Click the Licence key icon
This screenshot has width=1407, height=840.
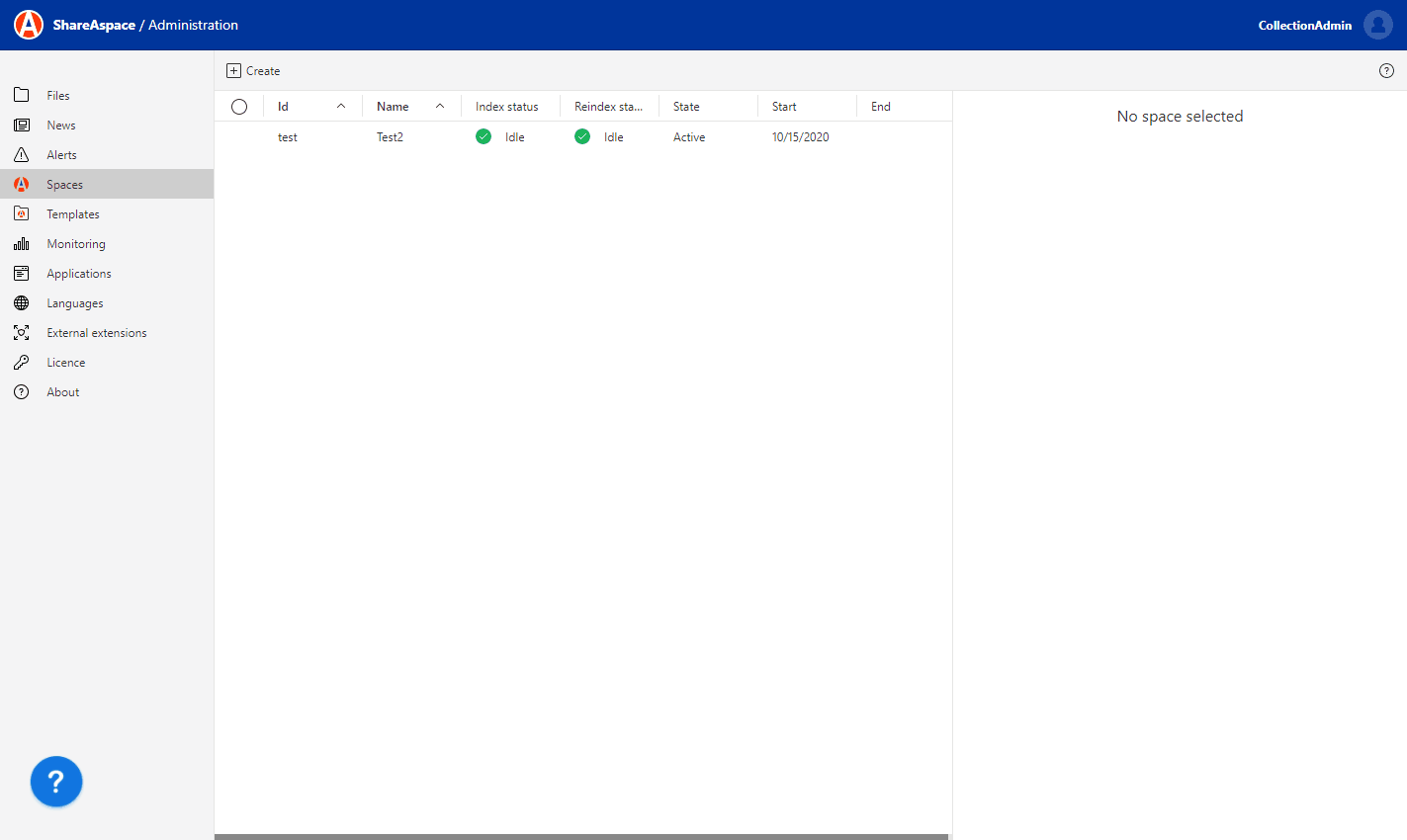coord(21,363)
